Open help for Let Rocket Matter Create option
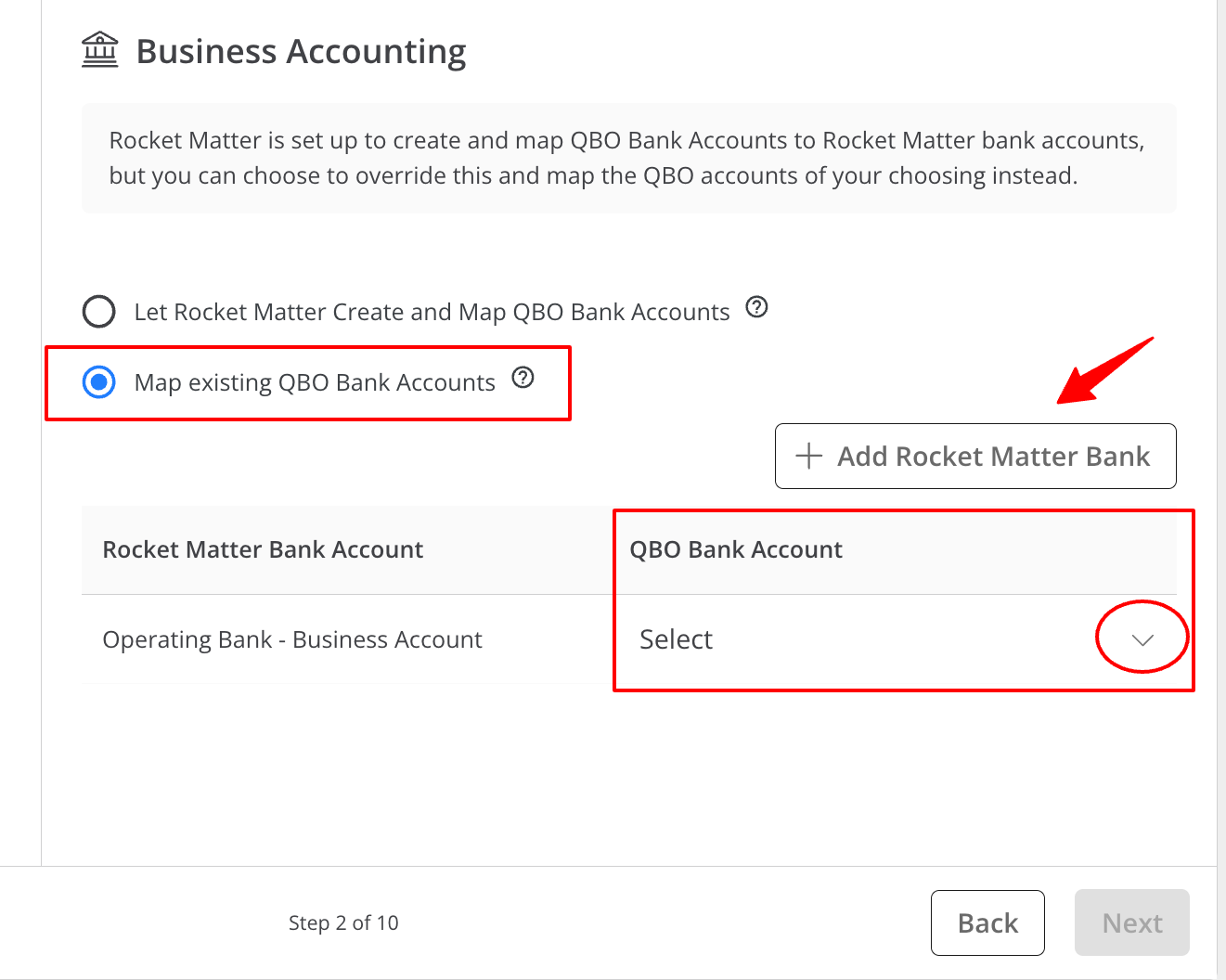The image size is (1226, 980). point(757,307)
